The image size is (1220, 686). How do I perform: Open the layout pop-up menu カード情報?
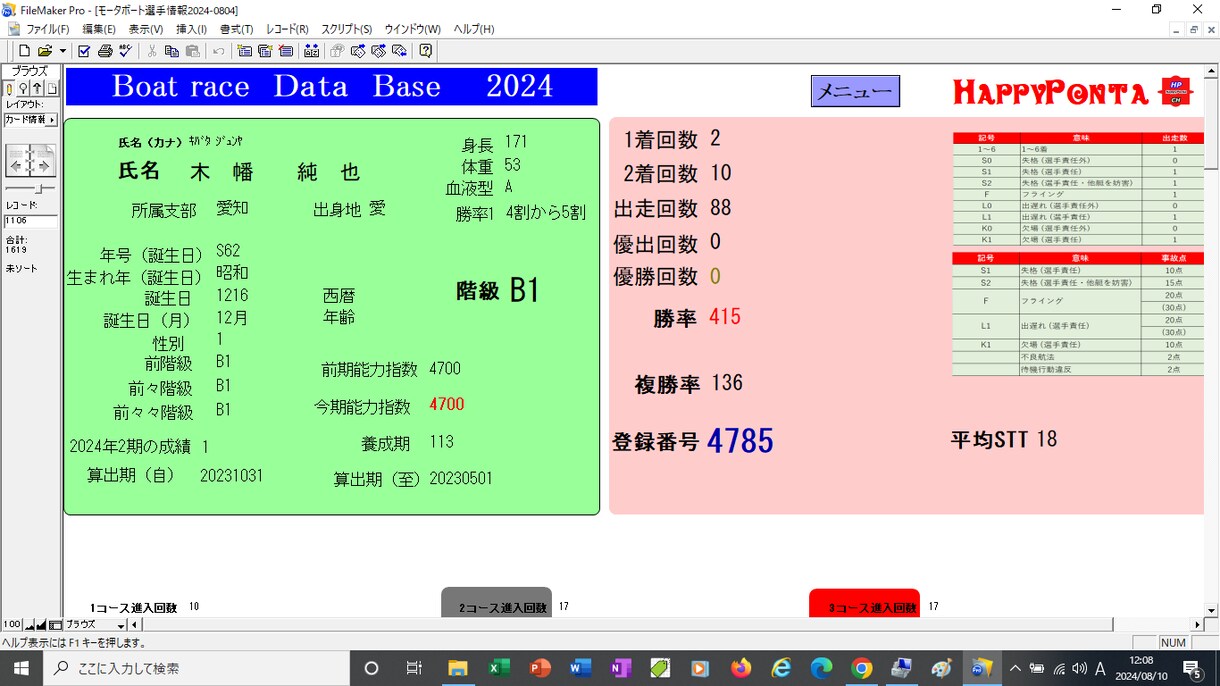(30, 120)
